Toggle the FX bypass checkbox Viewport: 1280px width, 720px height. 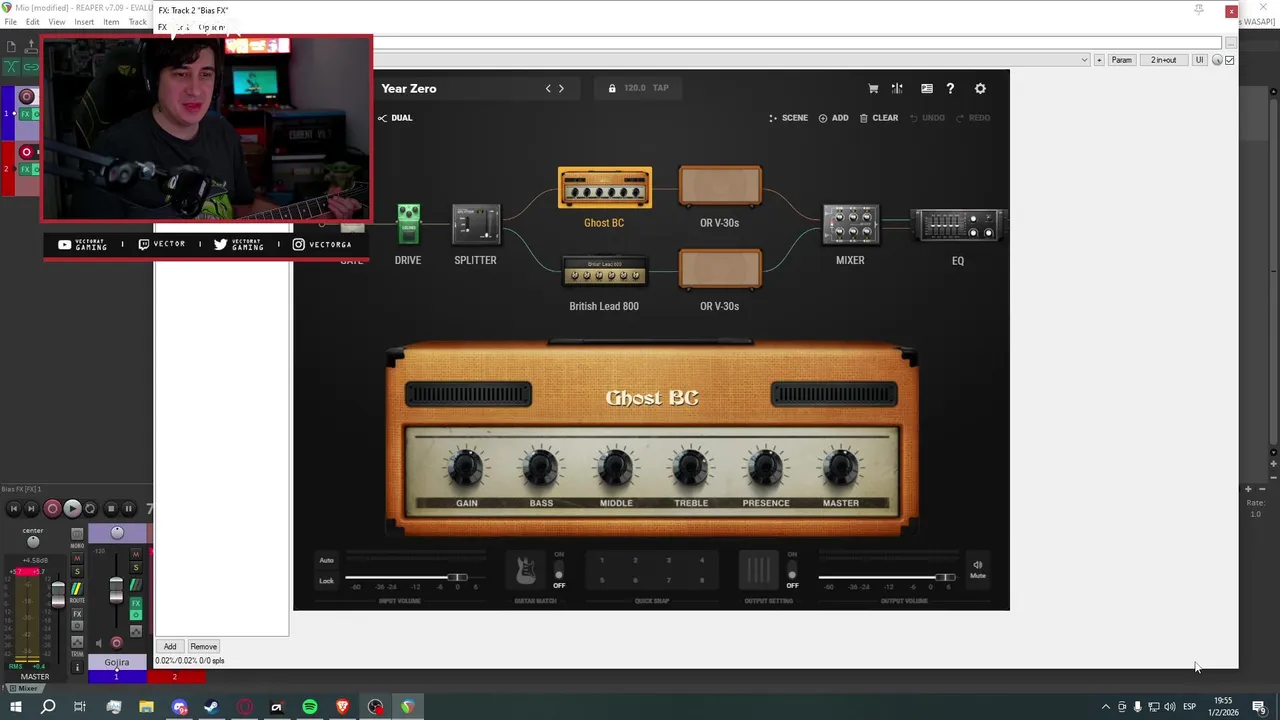(1230, 60)
